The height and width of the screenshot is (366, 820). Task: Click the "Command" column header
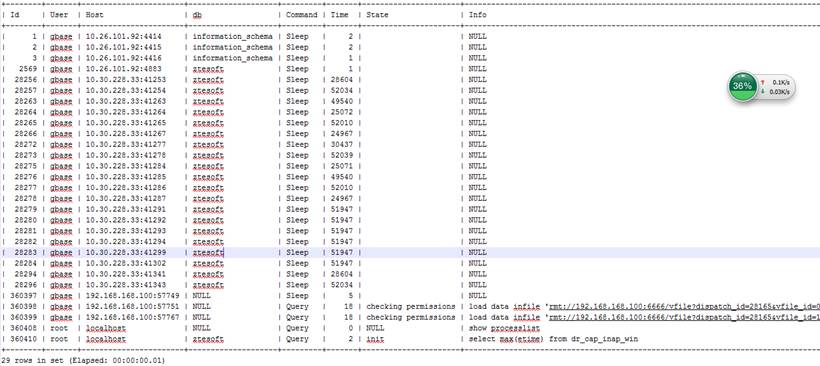pos(301,15)
